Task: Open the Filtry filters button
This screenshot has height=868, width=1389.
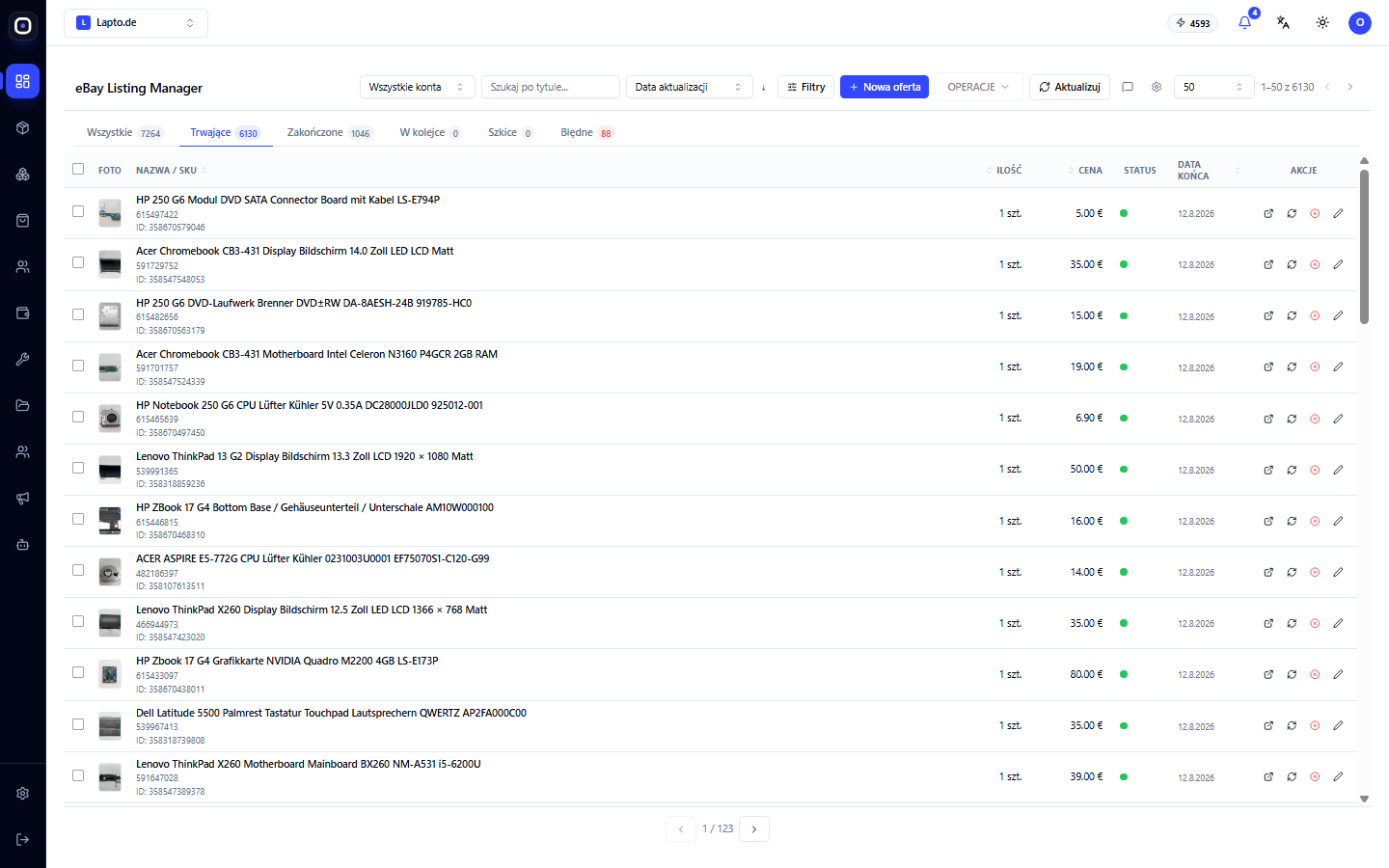Action: click(x=806, y=88)
